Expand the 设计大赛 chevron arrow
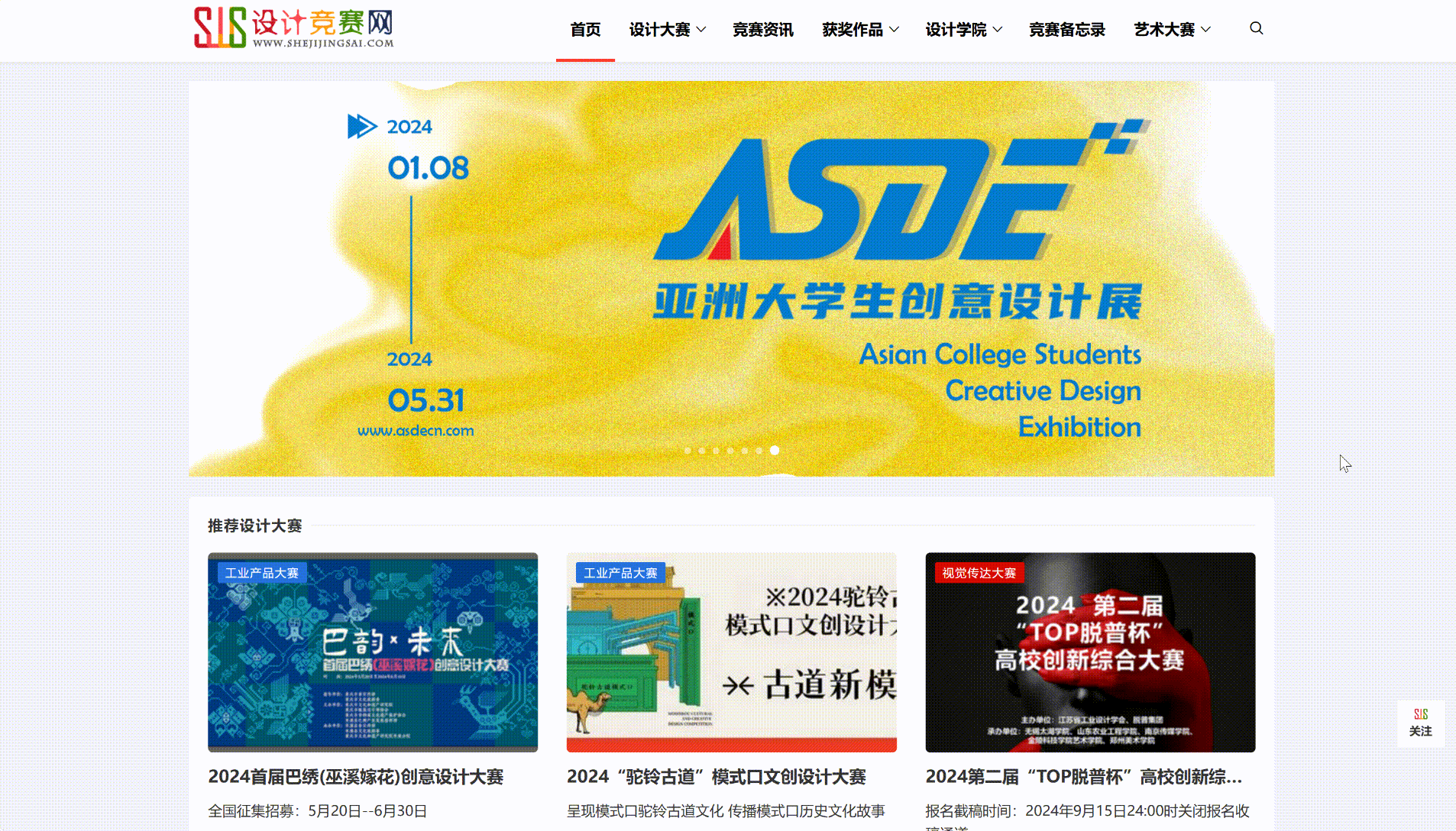1456x831 pixels. [701, 30]
